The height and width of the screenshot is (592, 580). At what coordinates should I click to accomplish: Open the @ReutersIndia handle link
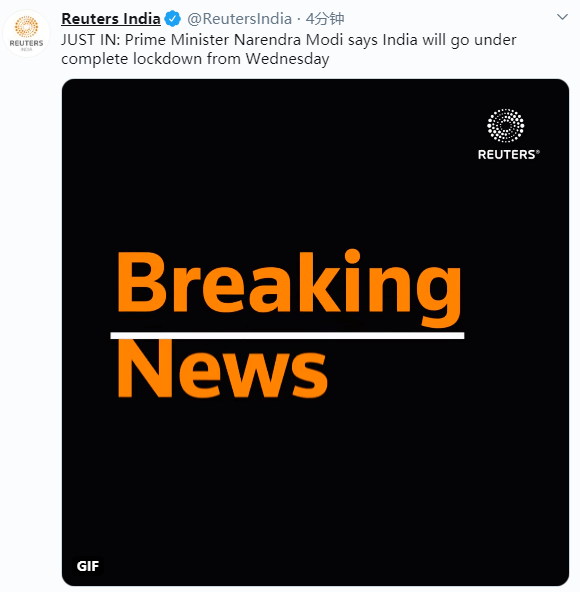click(x=239, y=18)
